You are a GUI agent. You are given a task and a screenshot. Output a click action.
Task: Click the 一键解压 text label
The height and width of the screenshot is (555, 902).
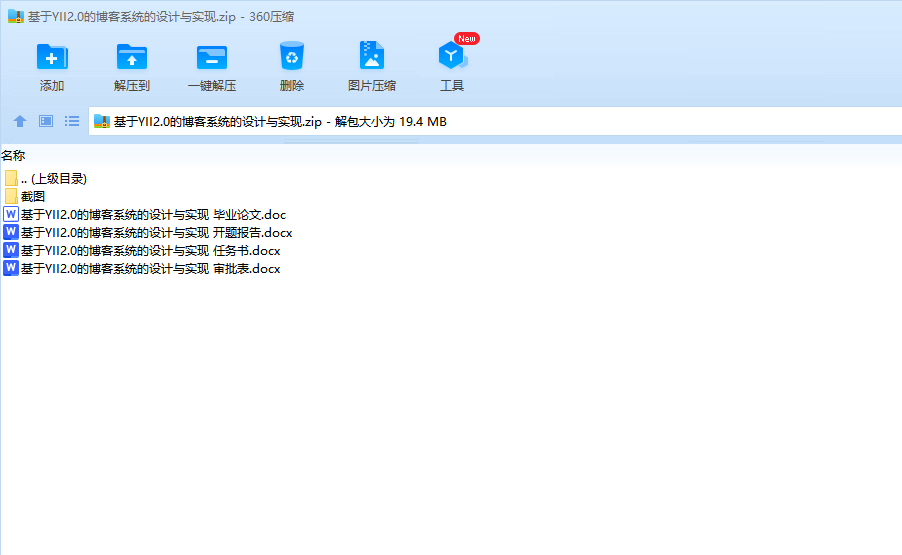point(212,86)
